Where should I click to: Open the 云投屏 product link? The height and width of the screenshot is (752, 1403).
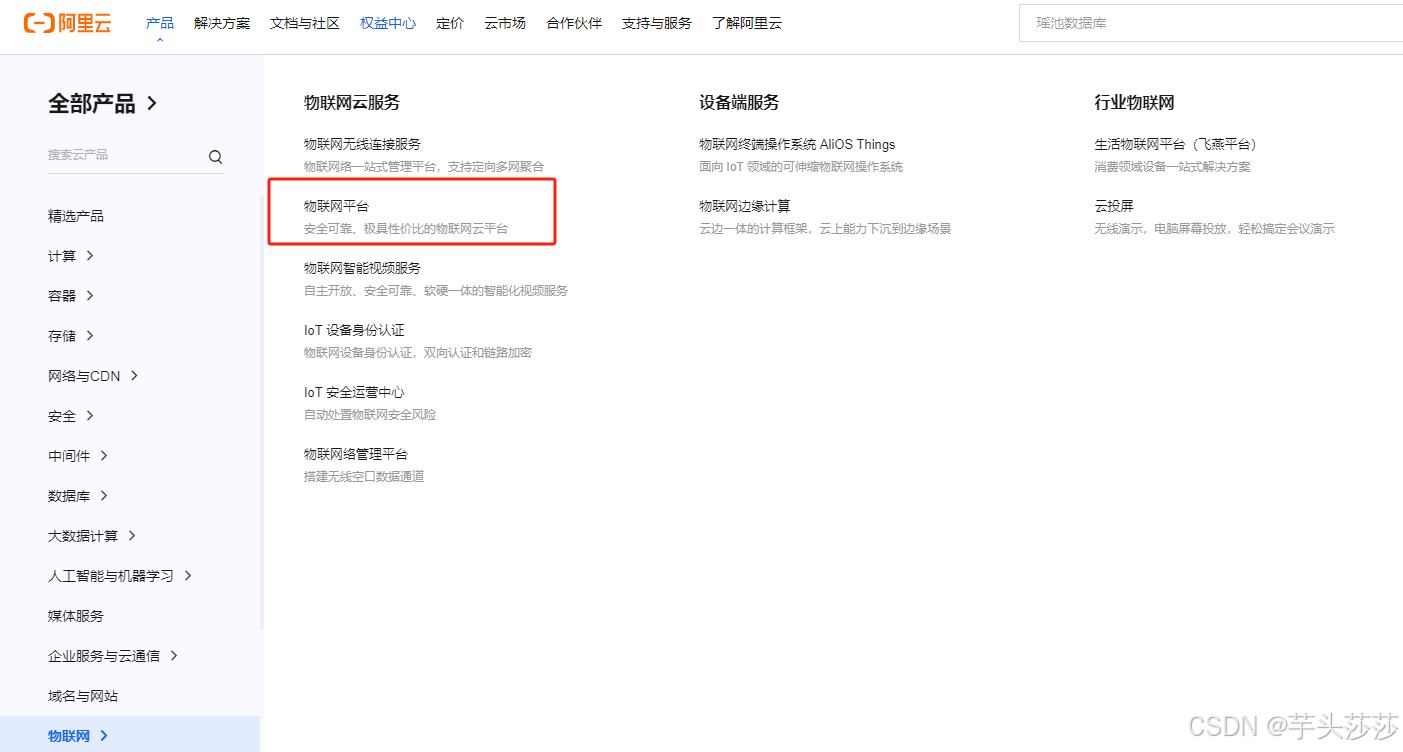(x=1114, y=206)
